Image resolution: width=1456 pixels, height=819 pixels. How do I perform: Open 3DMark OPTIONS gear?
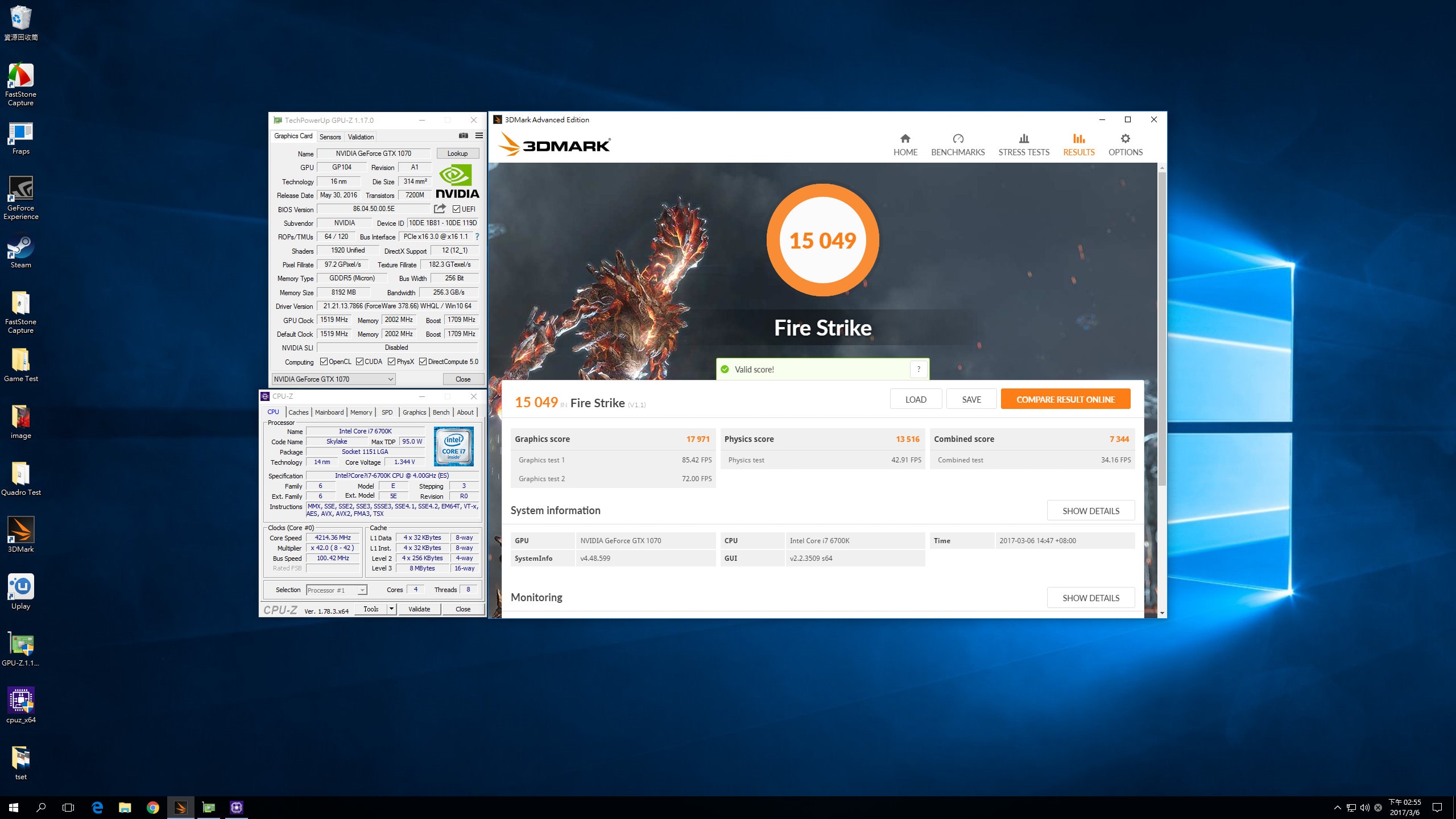(1125, 145)
